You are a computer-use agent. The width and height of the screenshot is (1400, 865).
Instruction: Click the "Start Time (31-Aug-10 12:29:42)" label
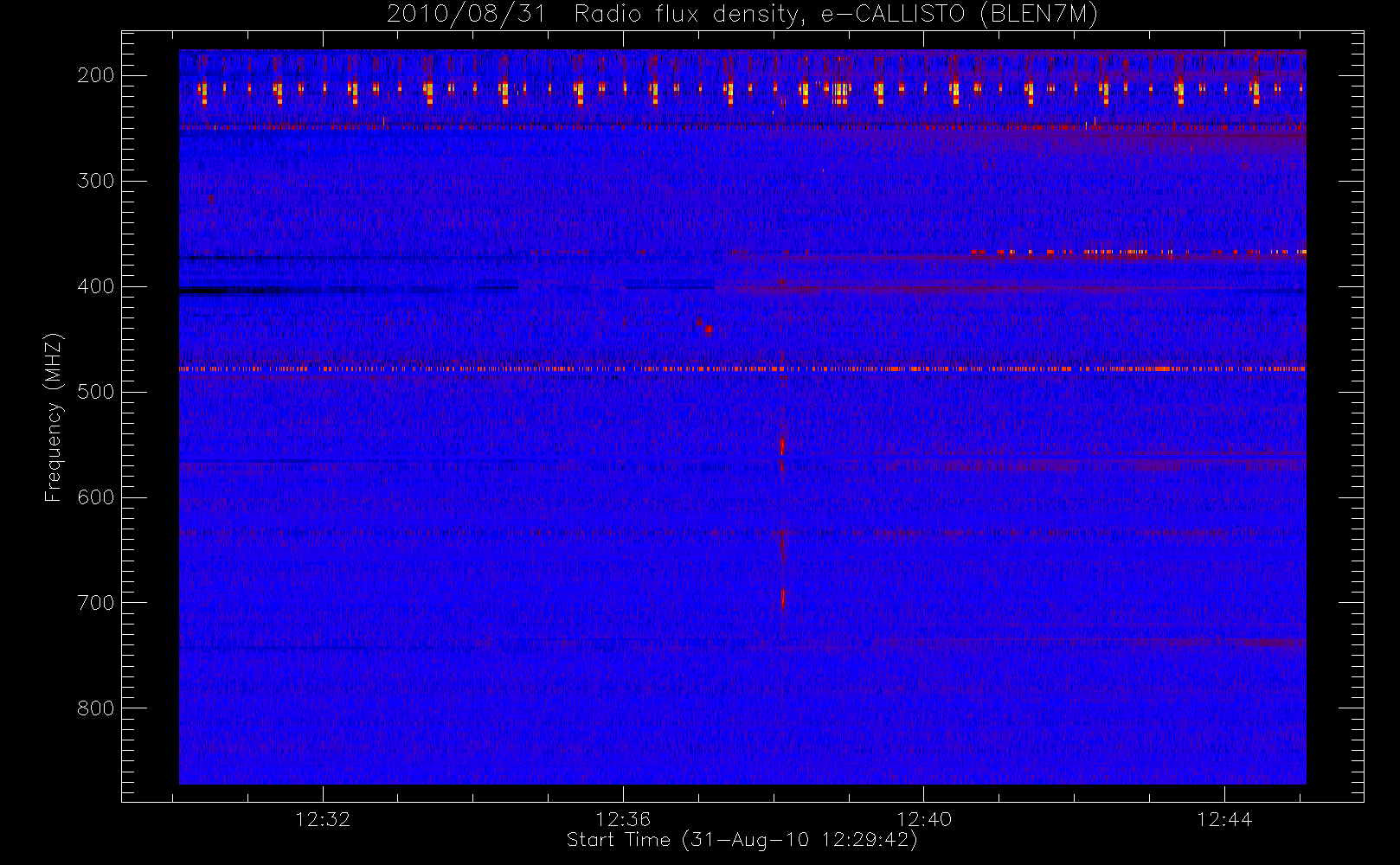[742, 840]
